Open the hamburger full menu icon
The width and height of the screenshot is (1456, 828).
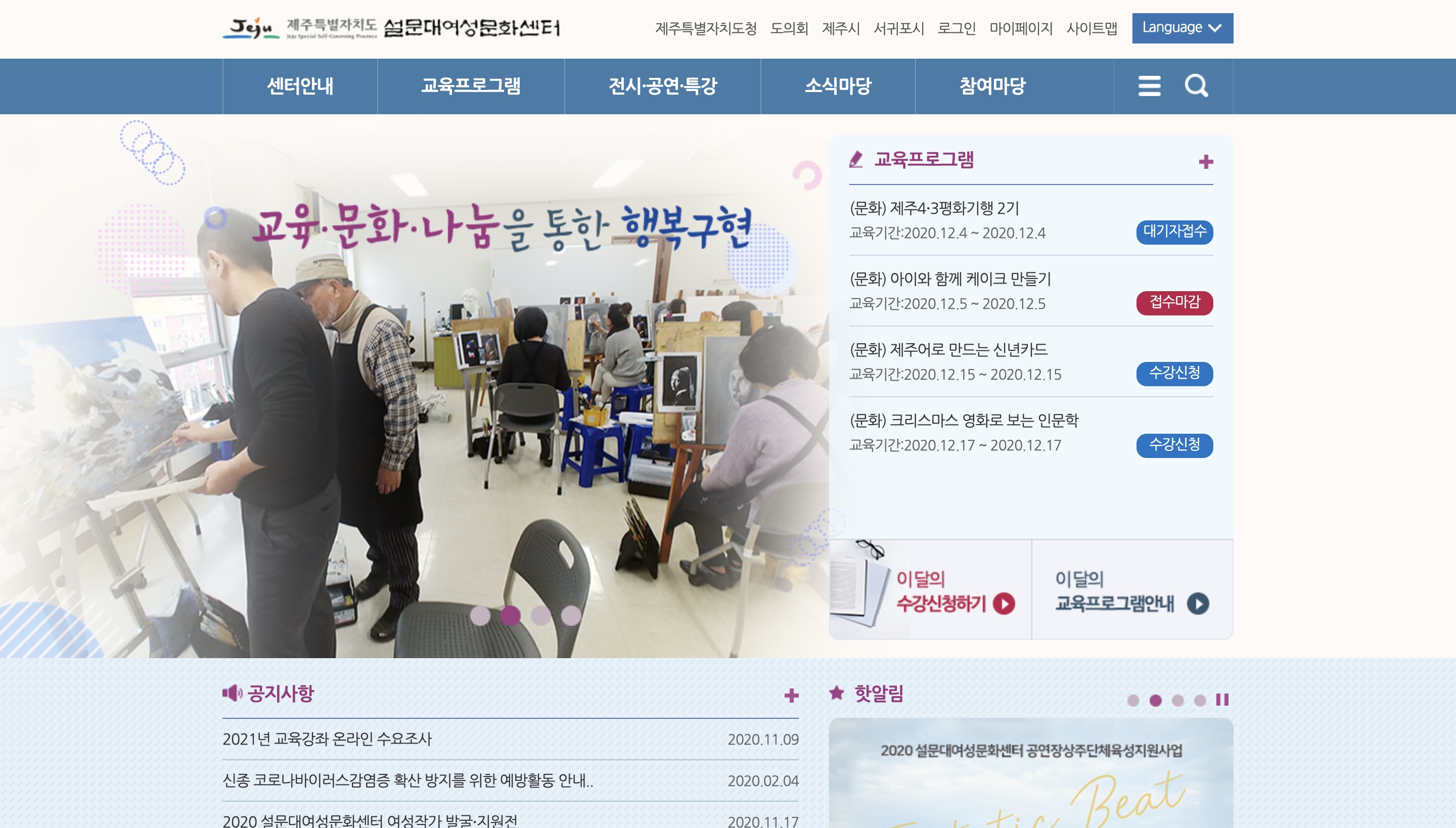click(1149, 86)
